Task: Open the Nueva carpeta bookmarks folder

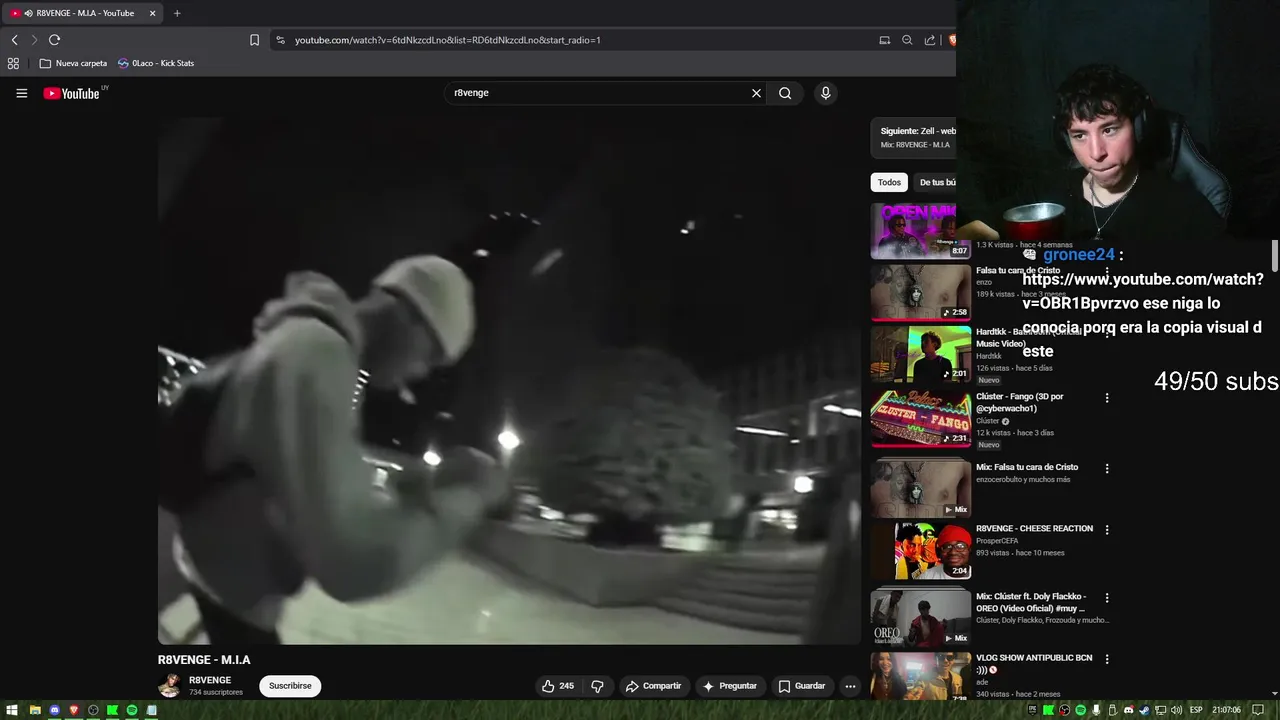Action: coord(73,63)
